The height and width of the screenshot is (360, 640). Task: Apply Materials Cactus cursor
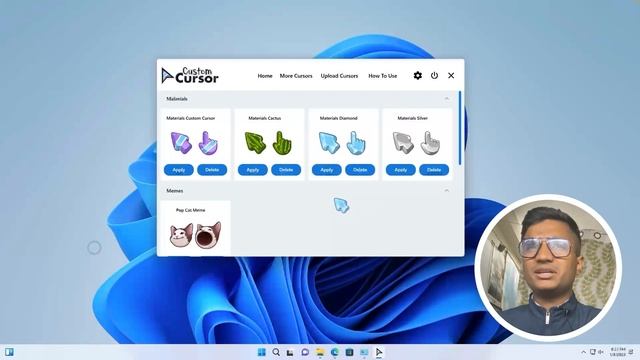pyautogui.click(x=253, y=170)
